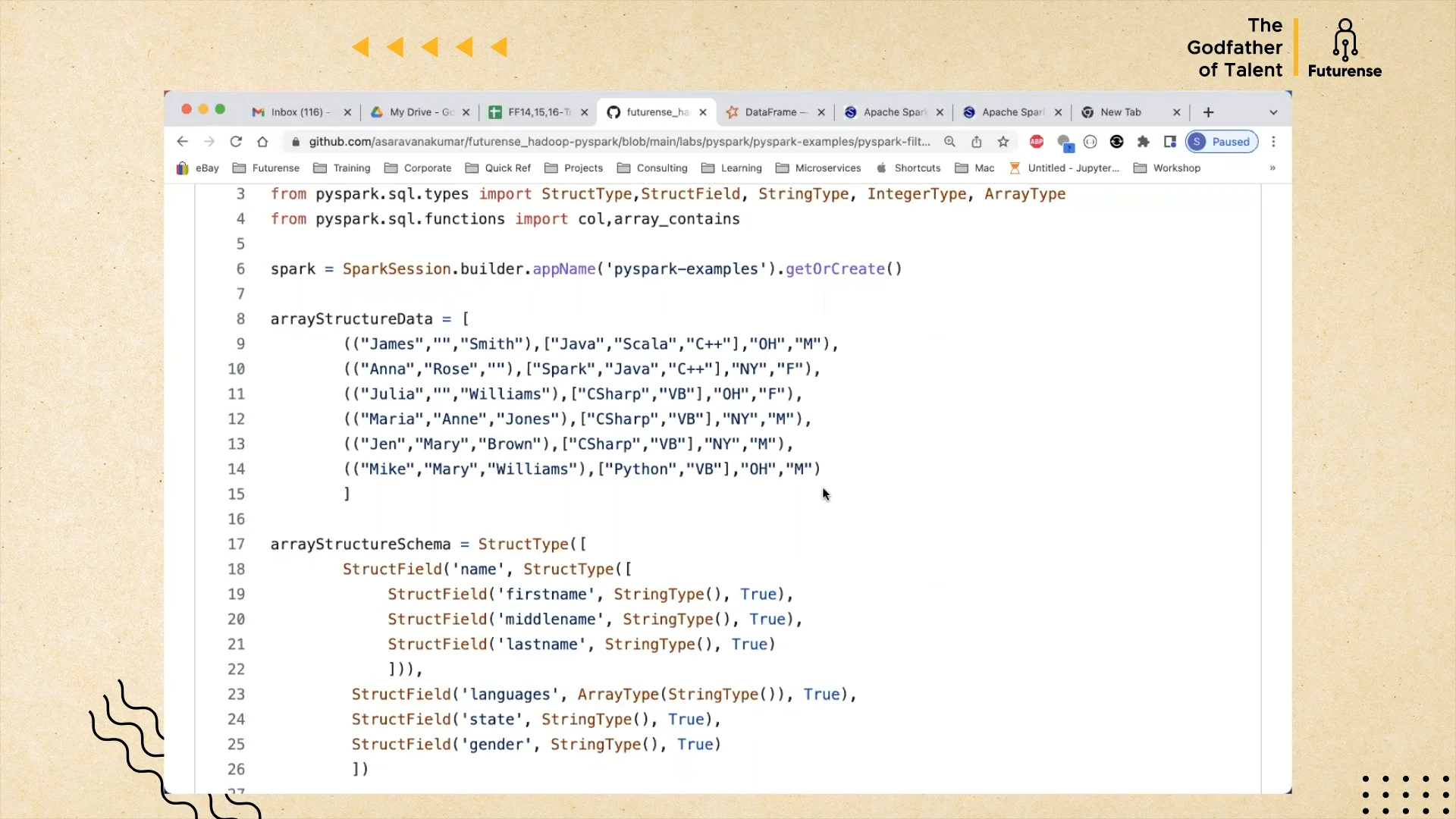Reload the GitHub page
The height and width of the screenshot is (819, 1456).
point(236,142)
